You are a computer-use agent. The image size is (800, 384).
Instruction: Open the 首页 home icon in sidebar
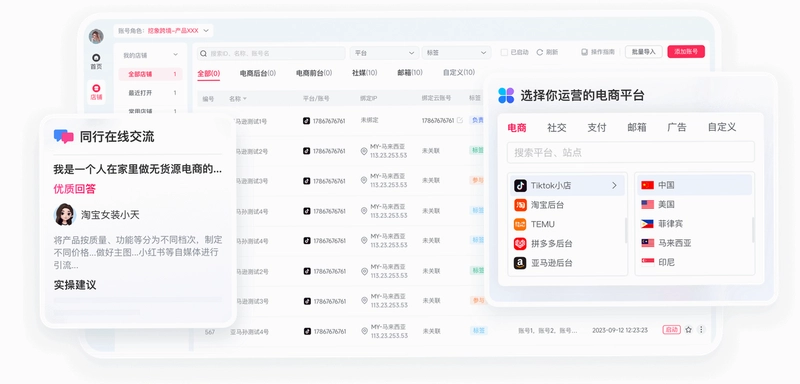[96, 58]
